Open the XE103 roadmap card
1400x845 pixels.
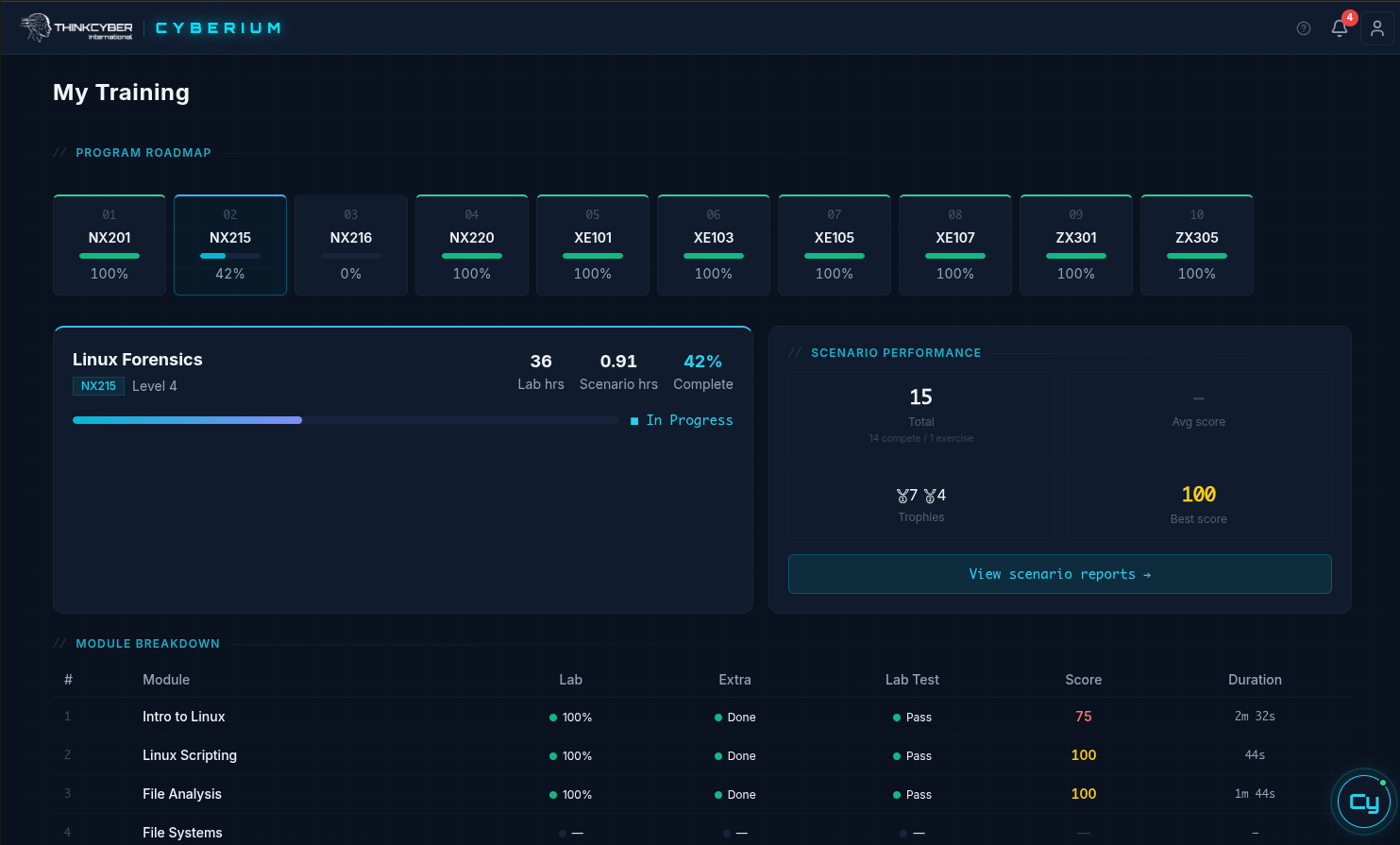(714, 245)
